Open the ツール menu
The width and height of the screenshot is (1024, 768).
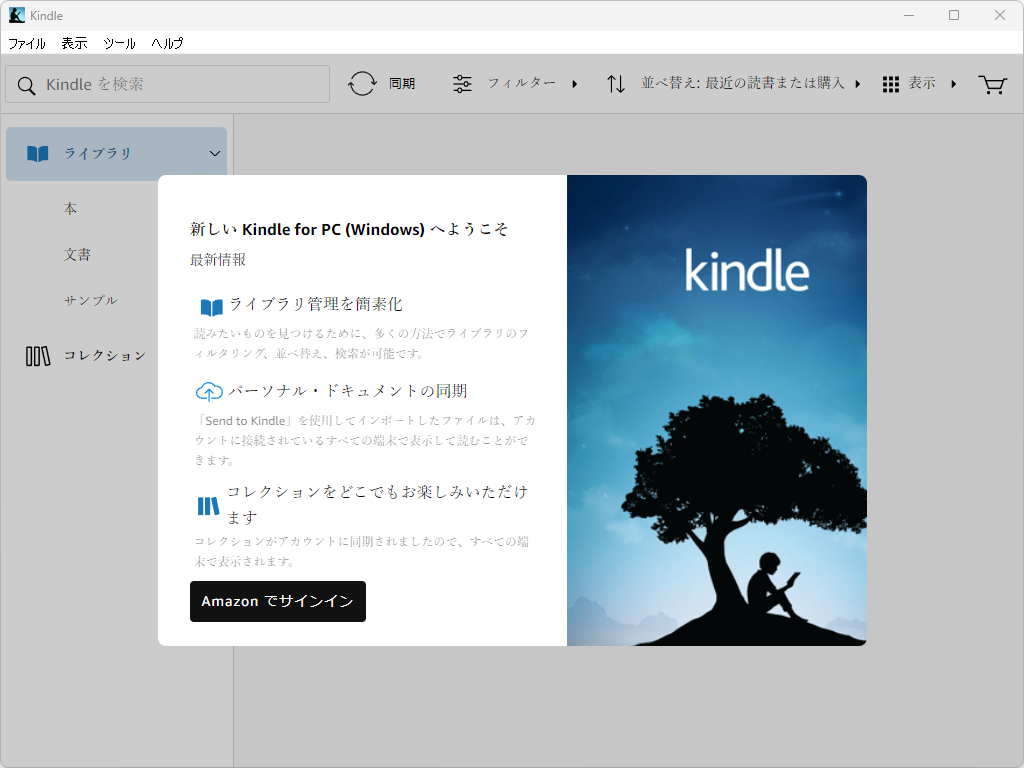pos(118,43)
